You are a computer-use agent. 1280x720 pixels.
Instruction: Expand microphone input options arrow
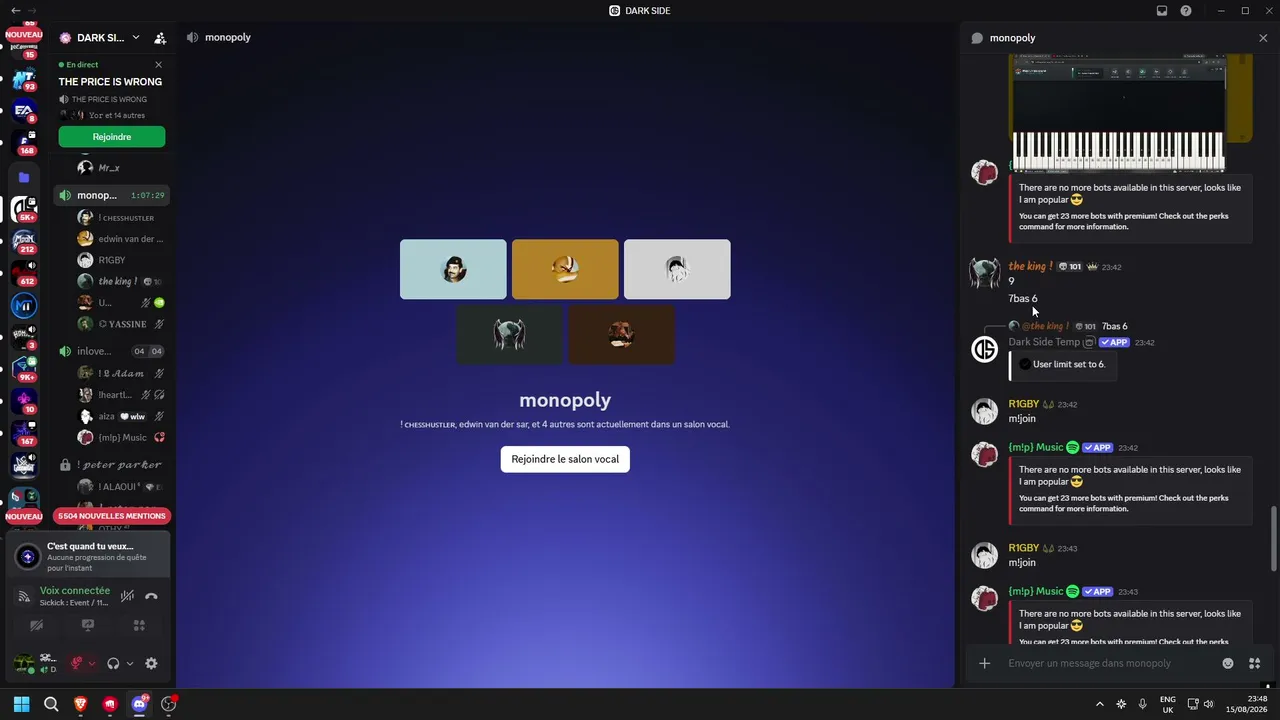pyautogui.click(x=92, y=663)
